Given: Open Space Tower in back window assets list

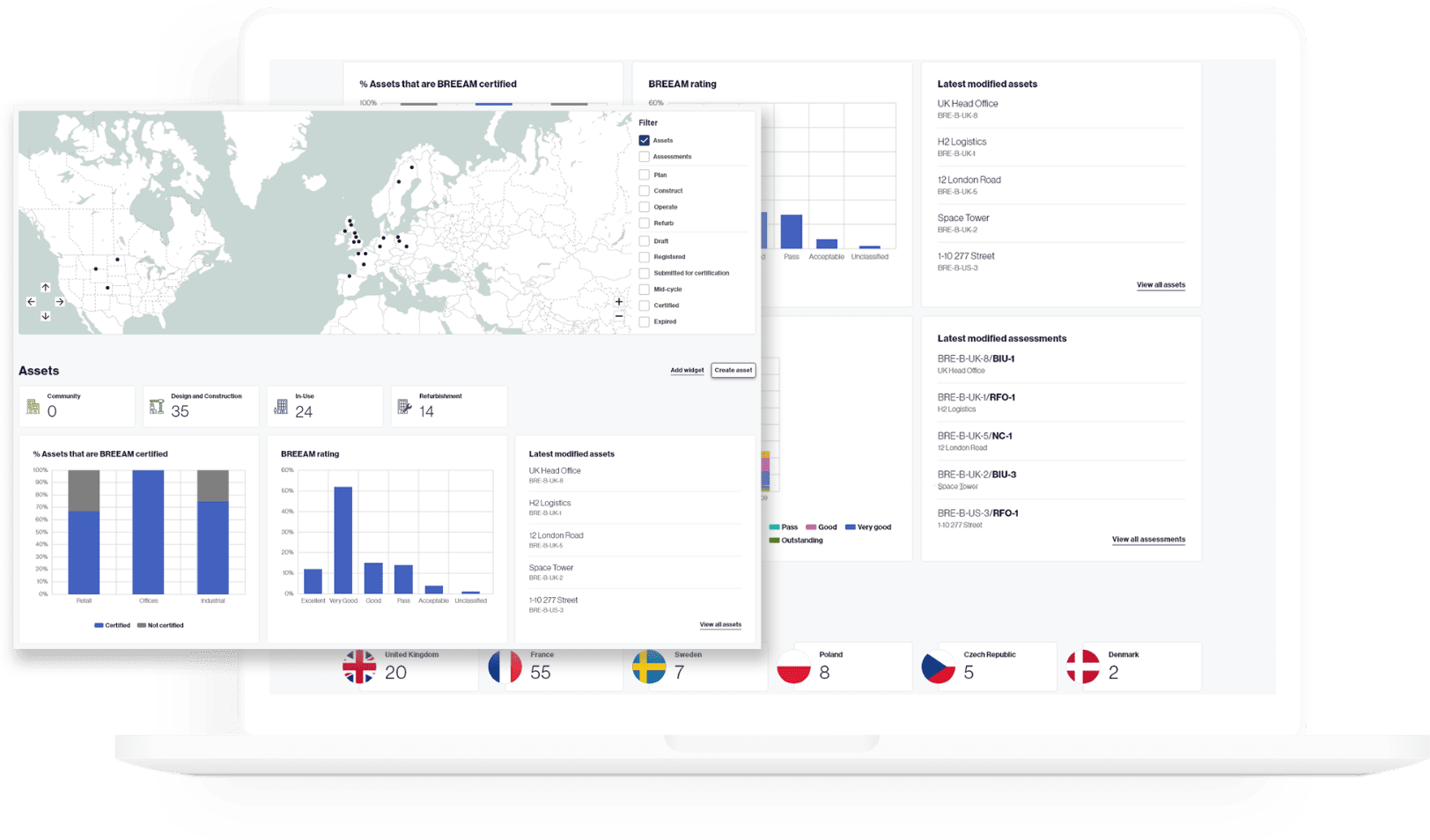Looking at the screenshot, I should [x=963, y=217].
